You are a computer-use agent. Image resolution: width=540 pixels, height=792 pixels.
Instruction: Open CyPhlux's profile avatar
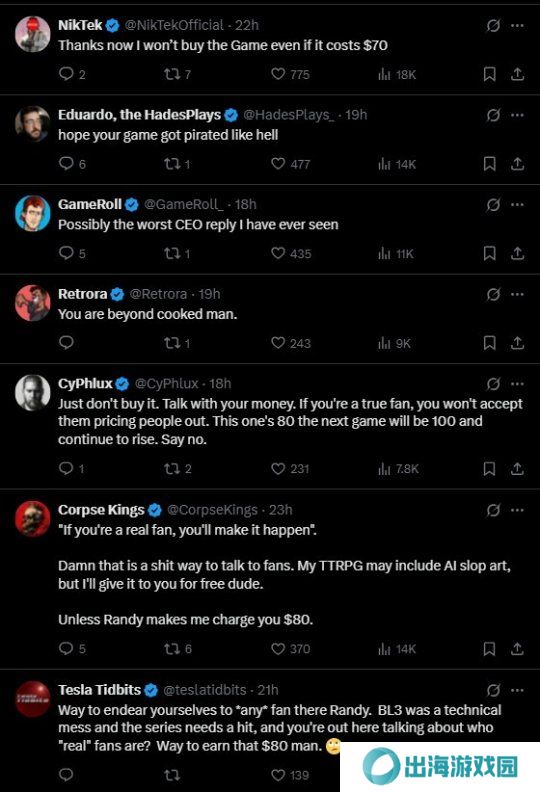pos(32,392)
